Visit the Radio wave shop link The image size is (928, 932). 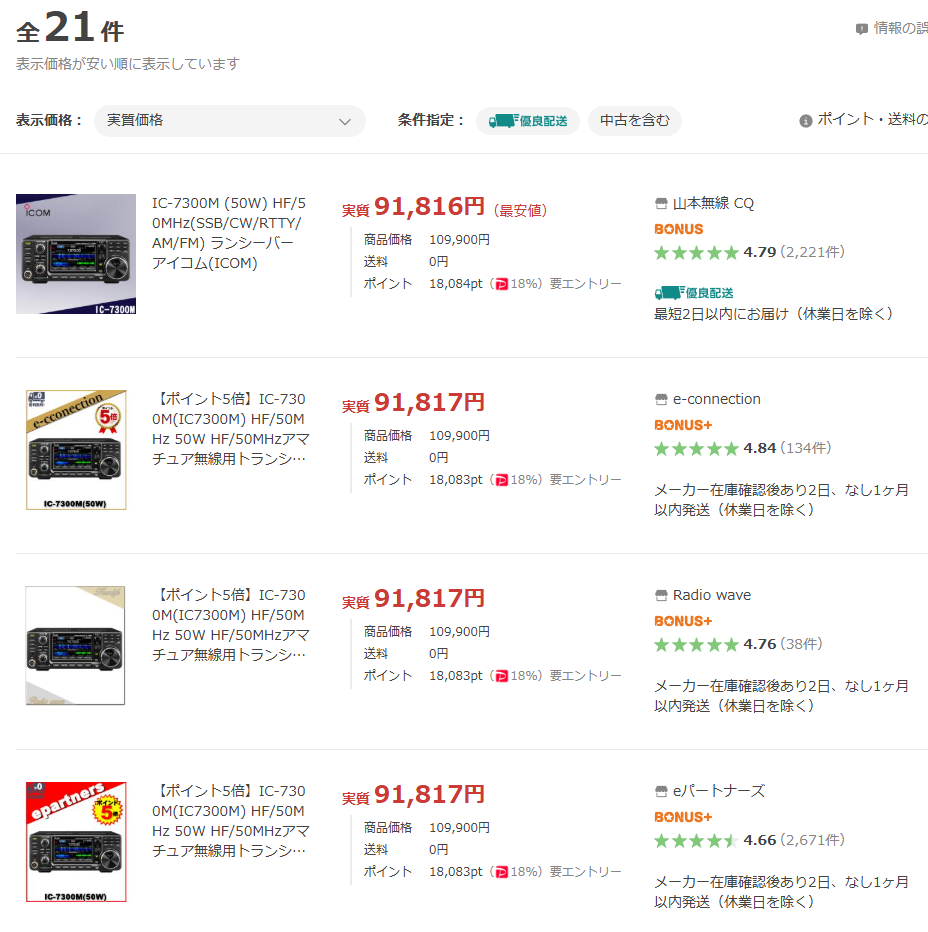(x=712, y=595)
